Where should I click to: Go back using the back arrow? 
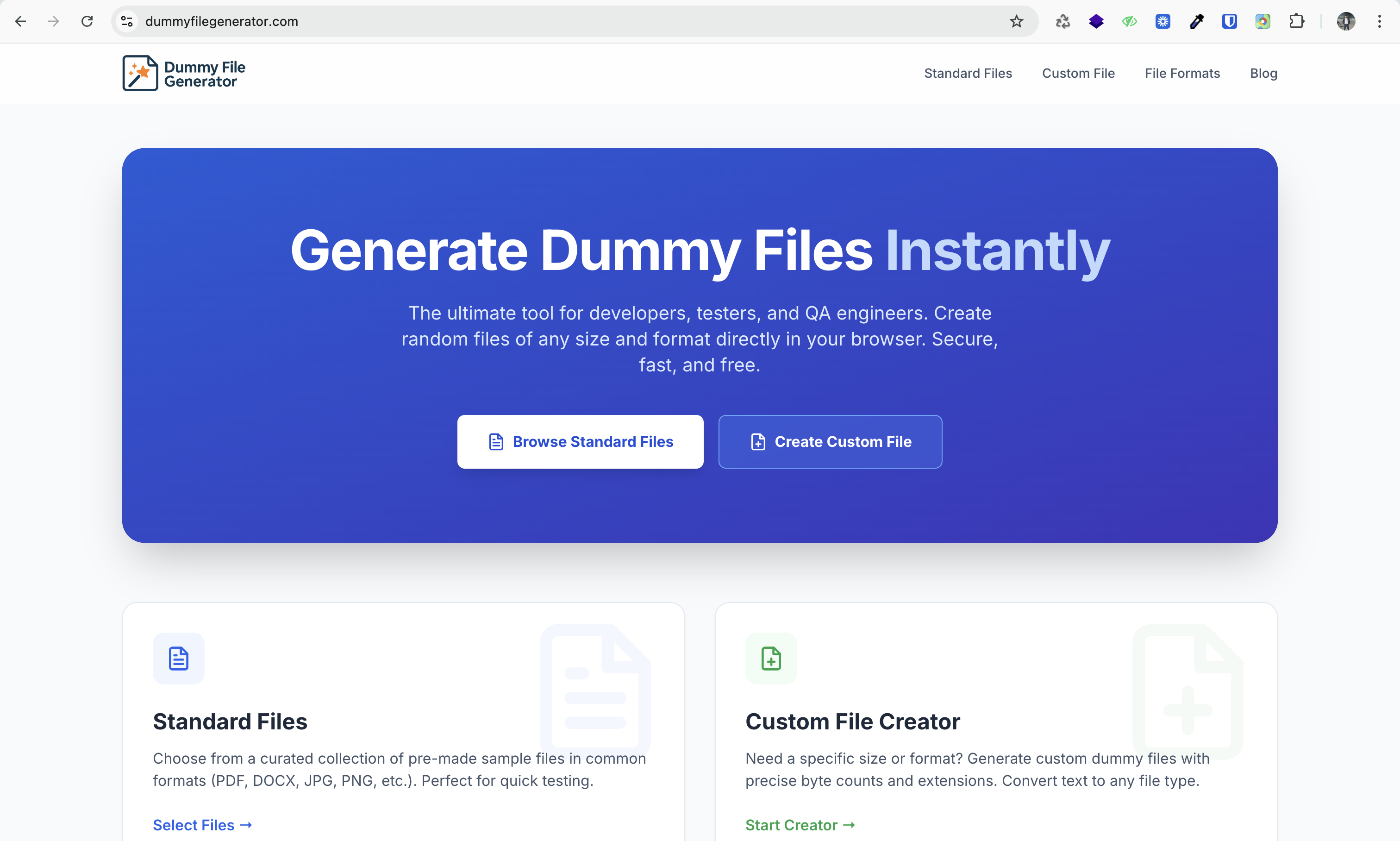(x=20, y=21)
